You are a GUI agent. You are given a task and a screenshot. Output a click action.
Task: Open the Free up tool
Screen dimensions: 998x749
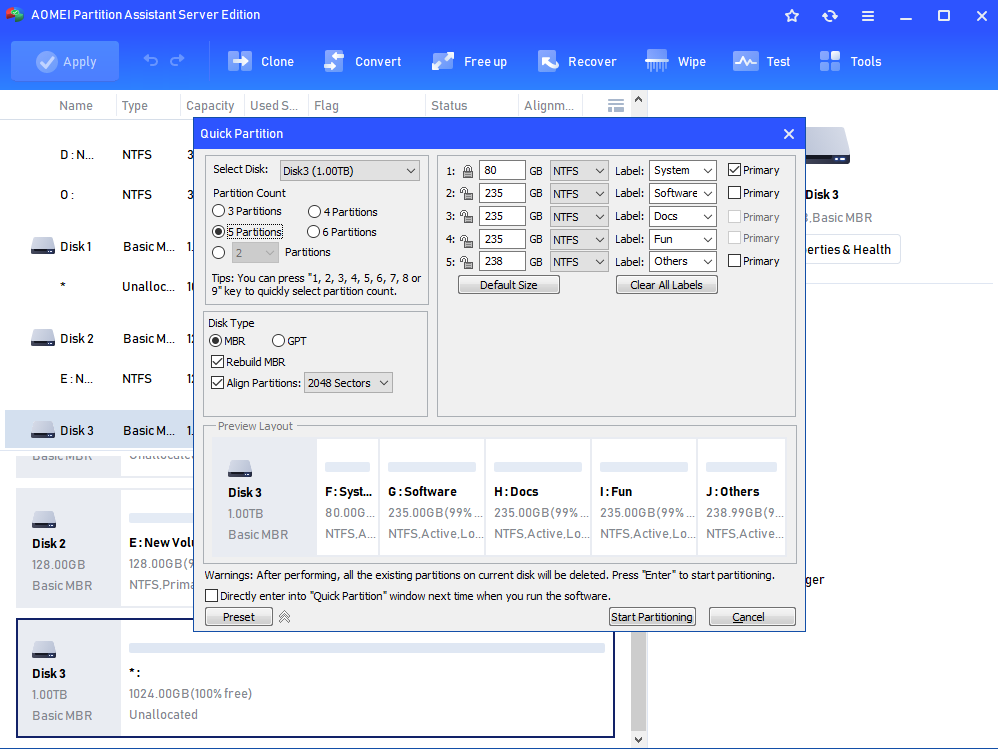tap(469, 61)
